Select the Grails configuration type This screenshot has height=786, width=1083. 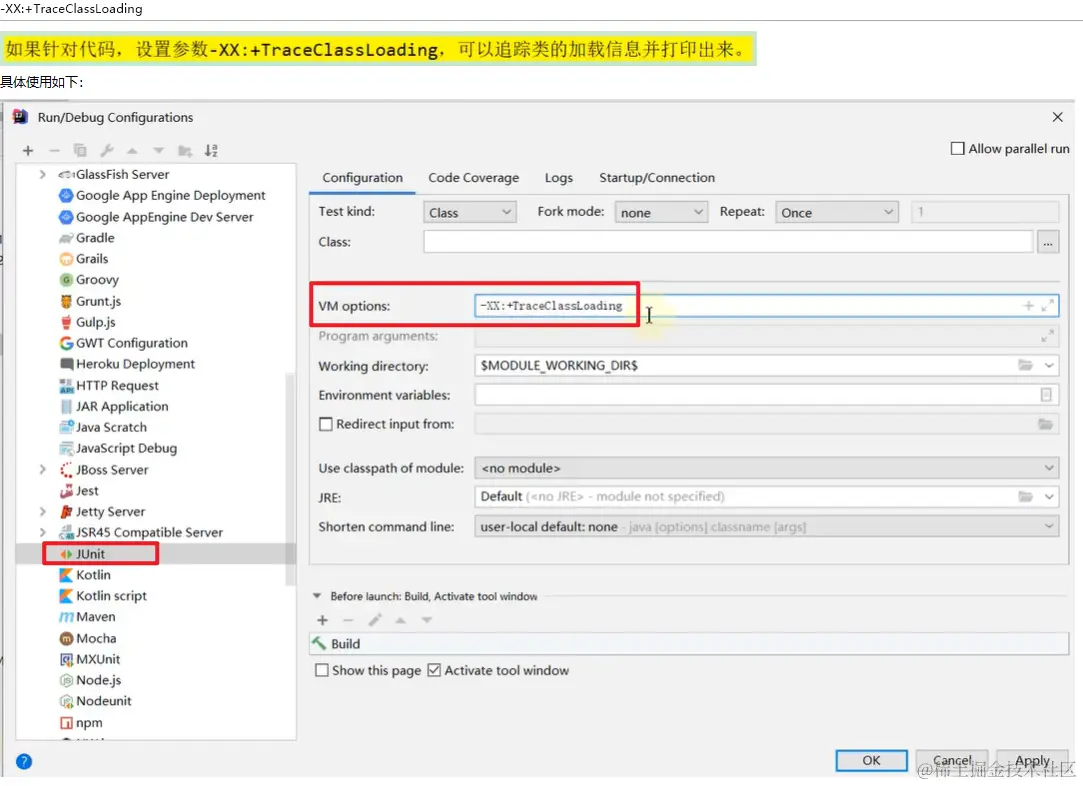click(92, 259)
